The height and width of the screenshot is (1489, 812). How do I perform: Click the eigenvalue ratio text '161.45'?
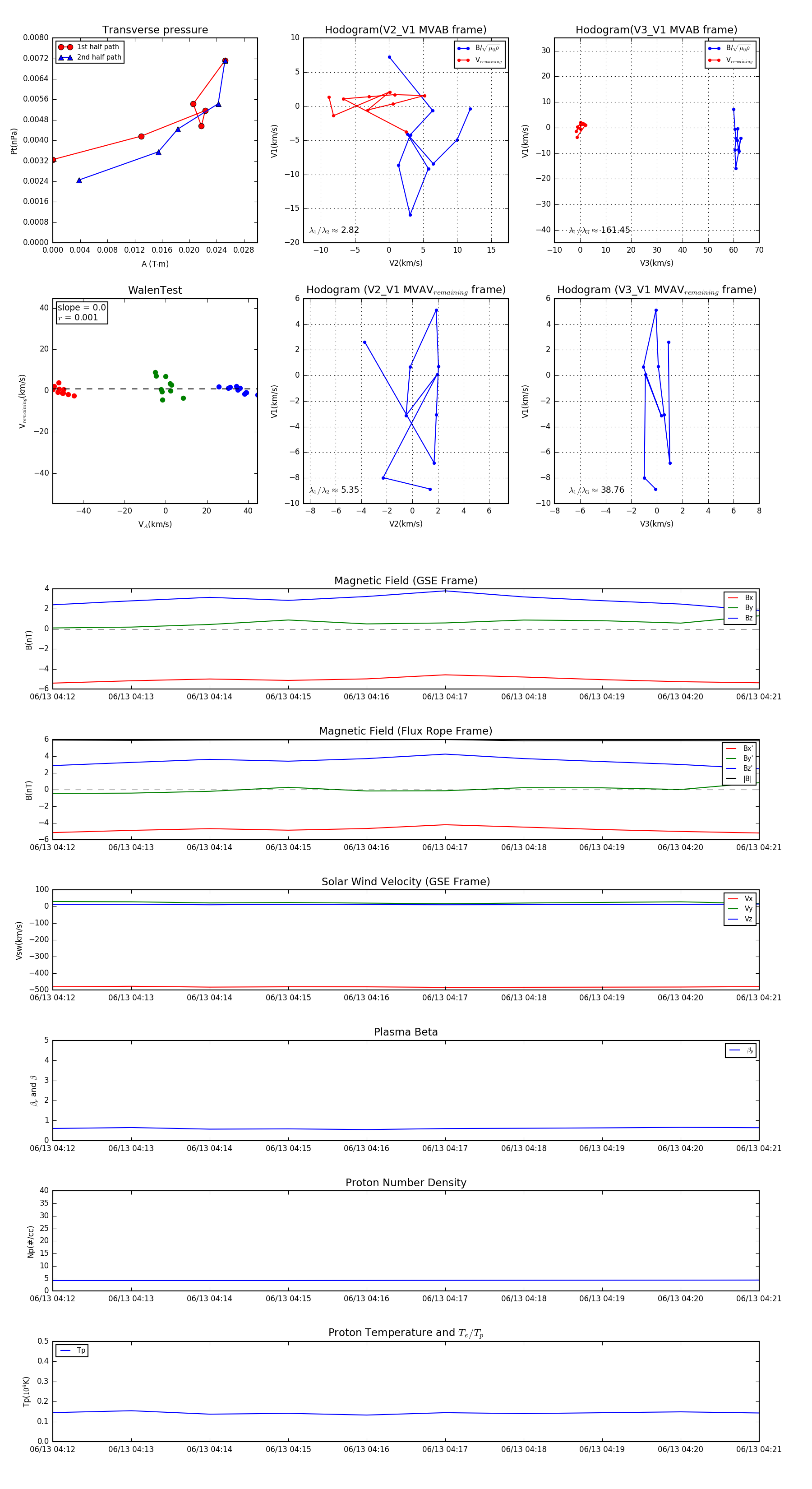coord(615,230)
